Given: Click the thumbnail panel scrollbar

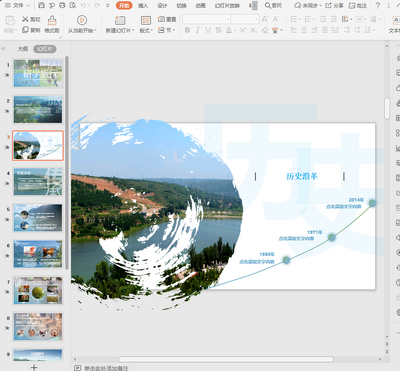Looking at the screenshot, I should coord(67,163).
